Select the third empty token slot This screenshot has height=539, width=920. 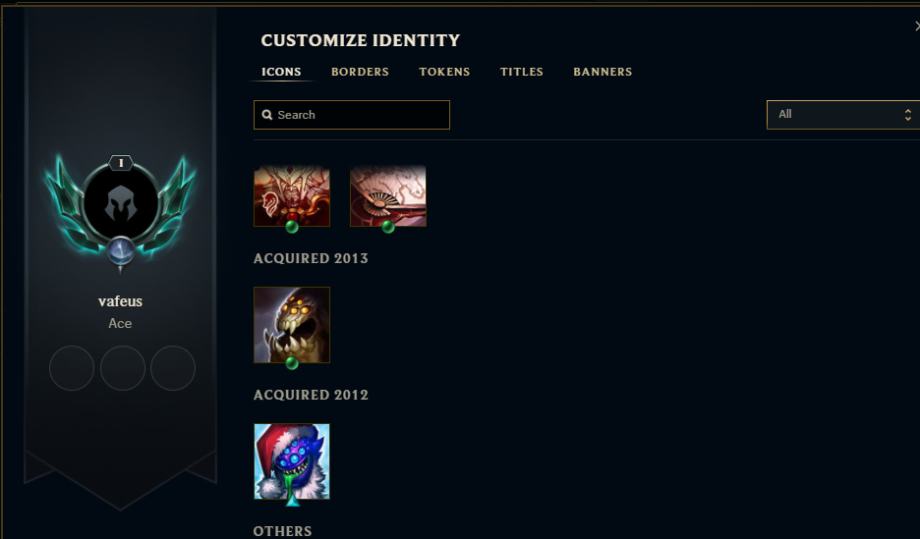(x=173, y=368)
